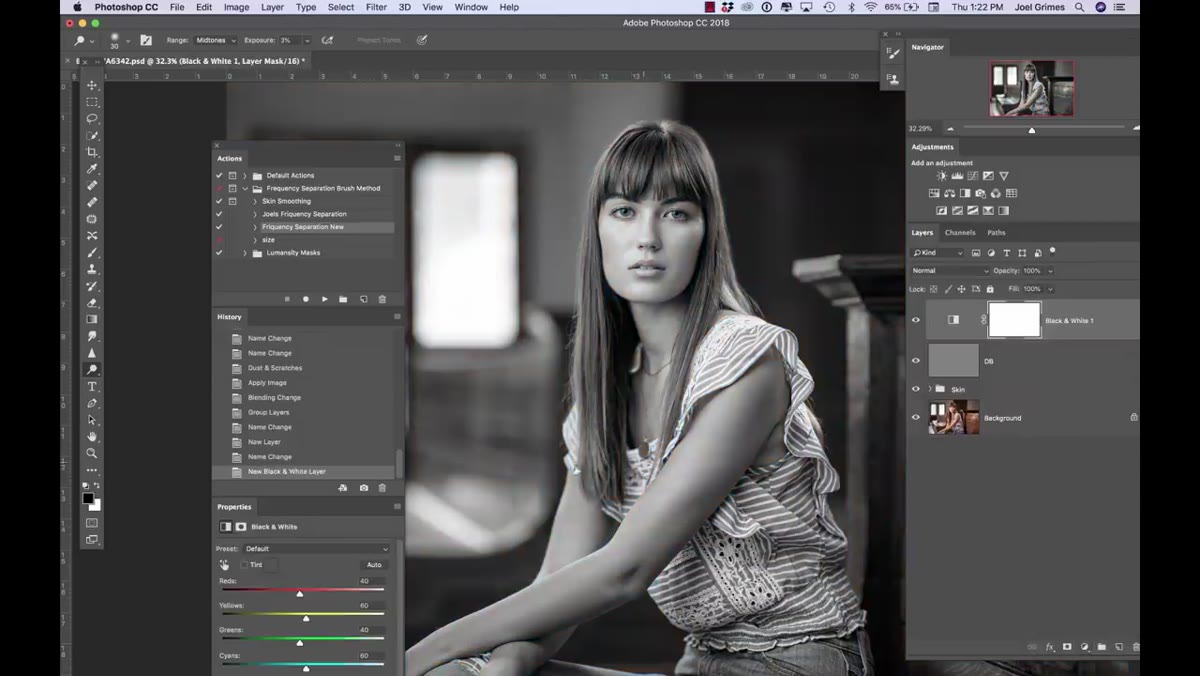Select the Eyedropper tool
The image size is (1200, 676).
pyautogui.click(x=92, y=169)
